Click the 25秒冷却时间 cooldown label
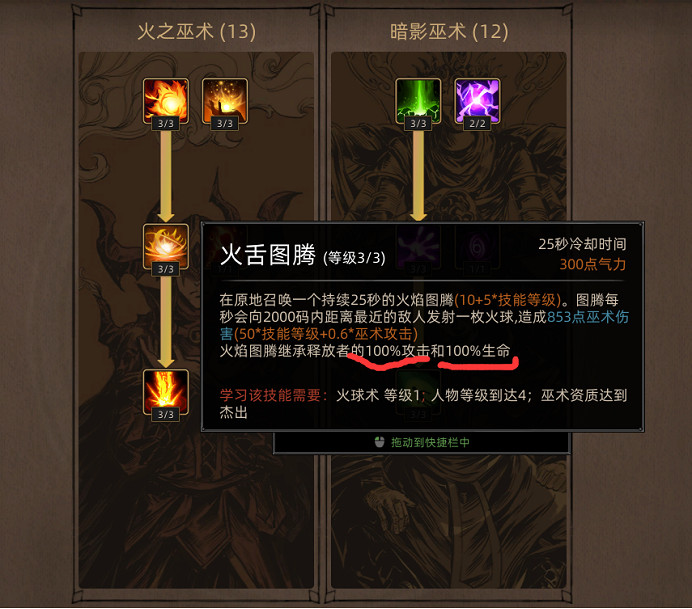The height and width of the screenshot is (609, 692). coord(582,244)
